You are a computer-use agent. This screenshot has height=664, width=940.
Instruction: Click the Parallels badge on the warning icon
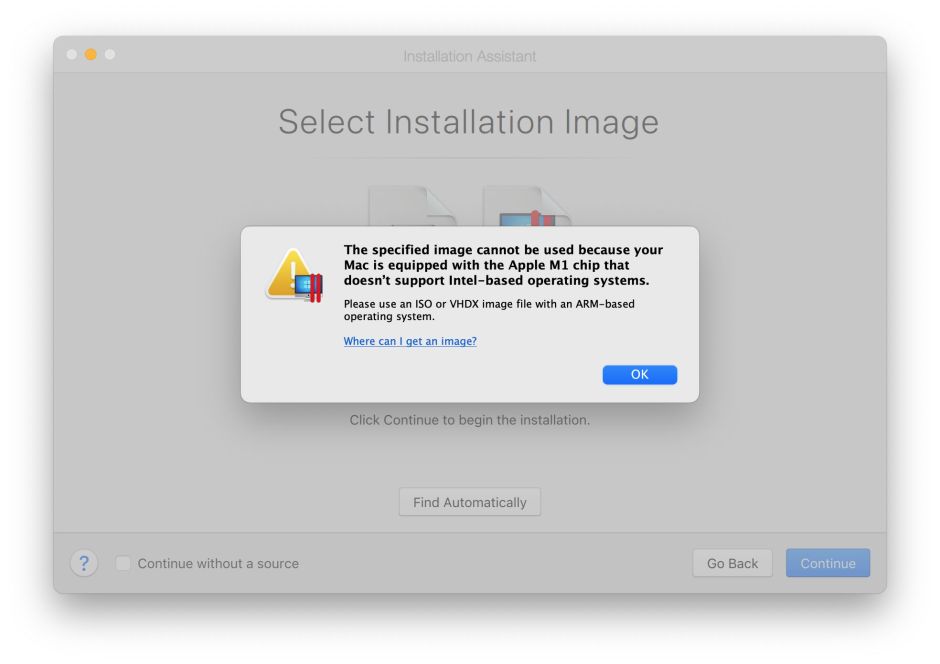point(313,288)
